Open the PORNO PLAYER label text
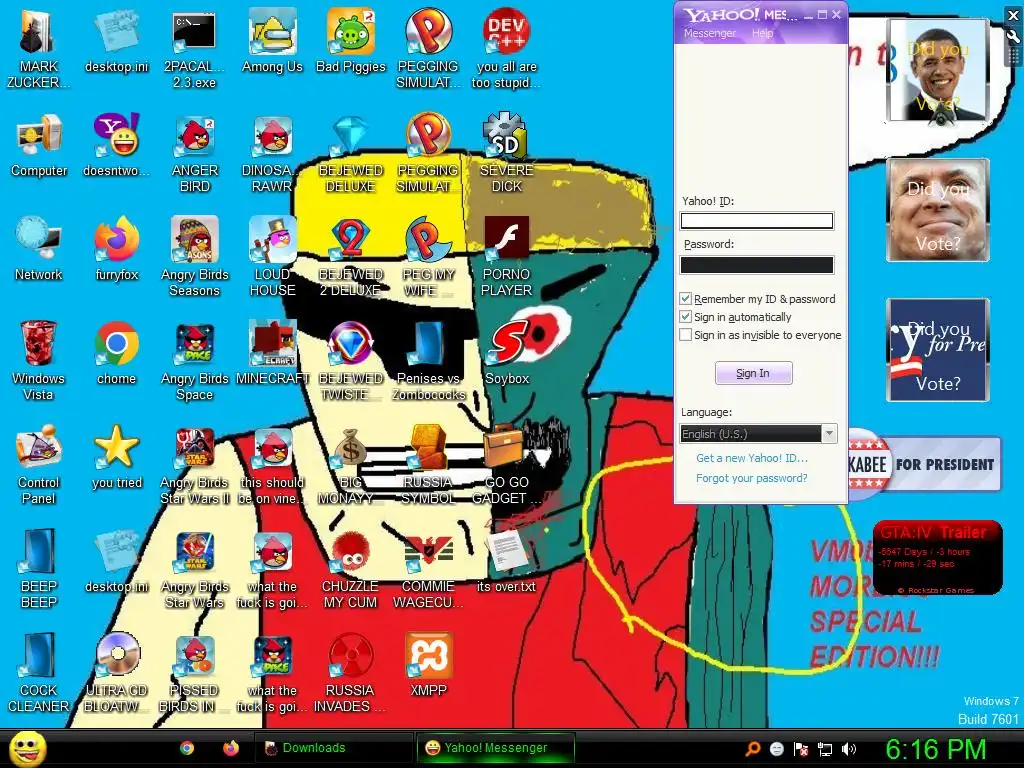This screenshot has width=1024, height=768. coord(507,282)
